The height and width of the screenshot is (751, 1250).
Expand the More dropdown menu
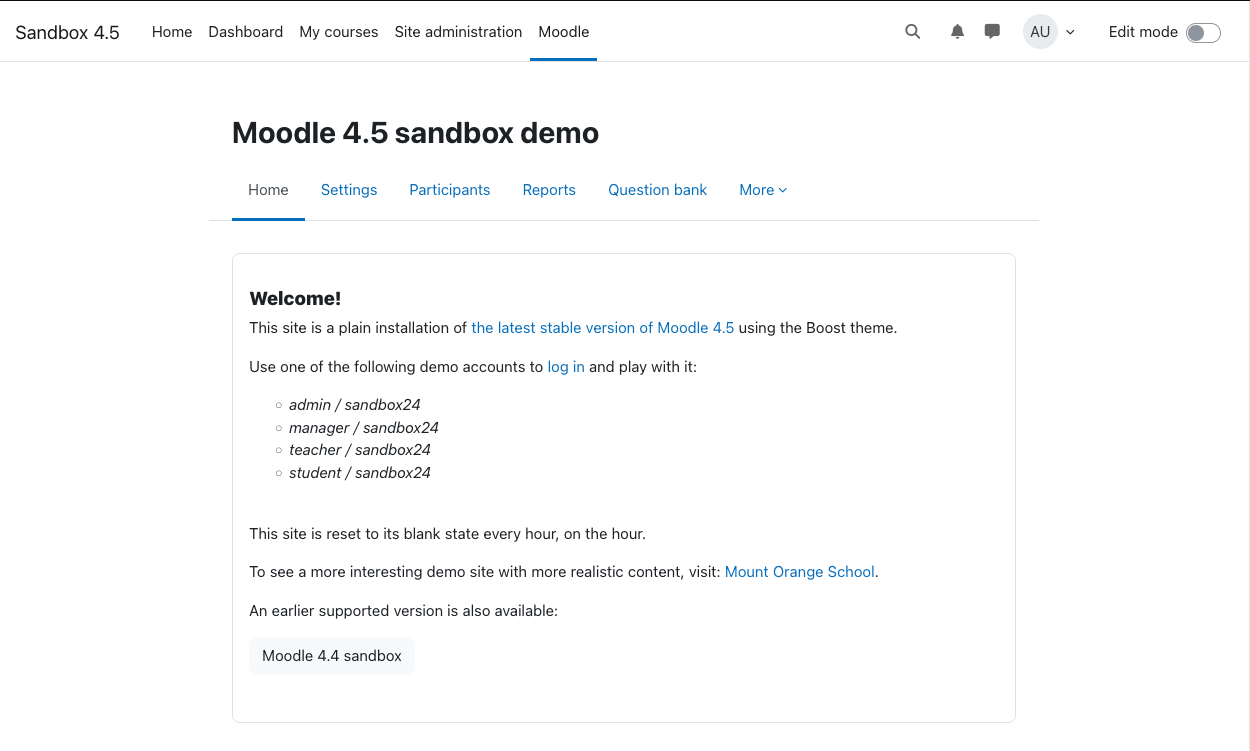(763, 190)
